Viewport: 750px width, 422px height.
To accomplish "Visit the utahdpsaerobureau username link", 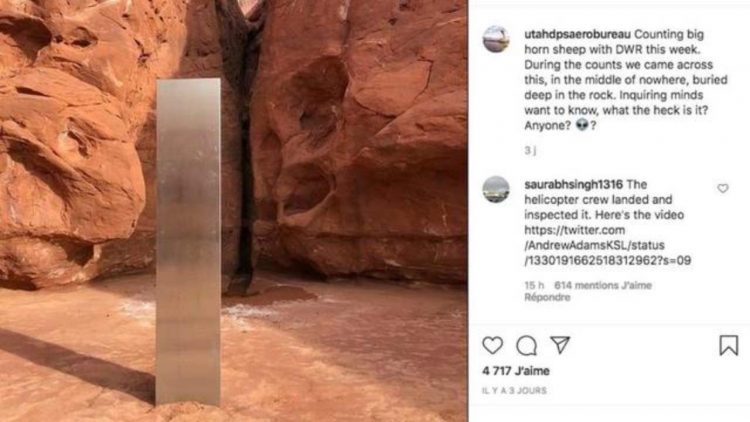I will click(x=577, y=34).
